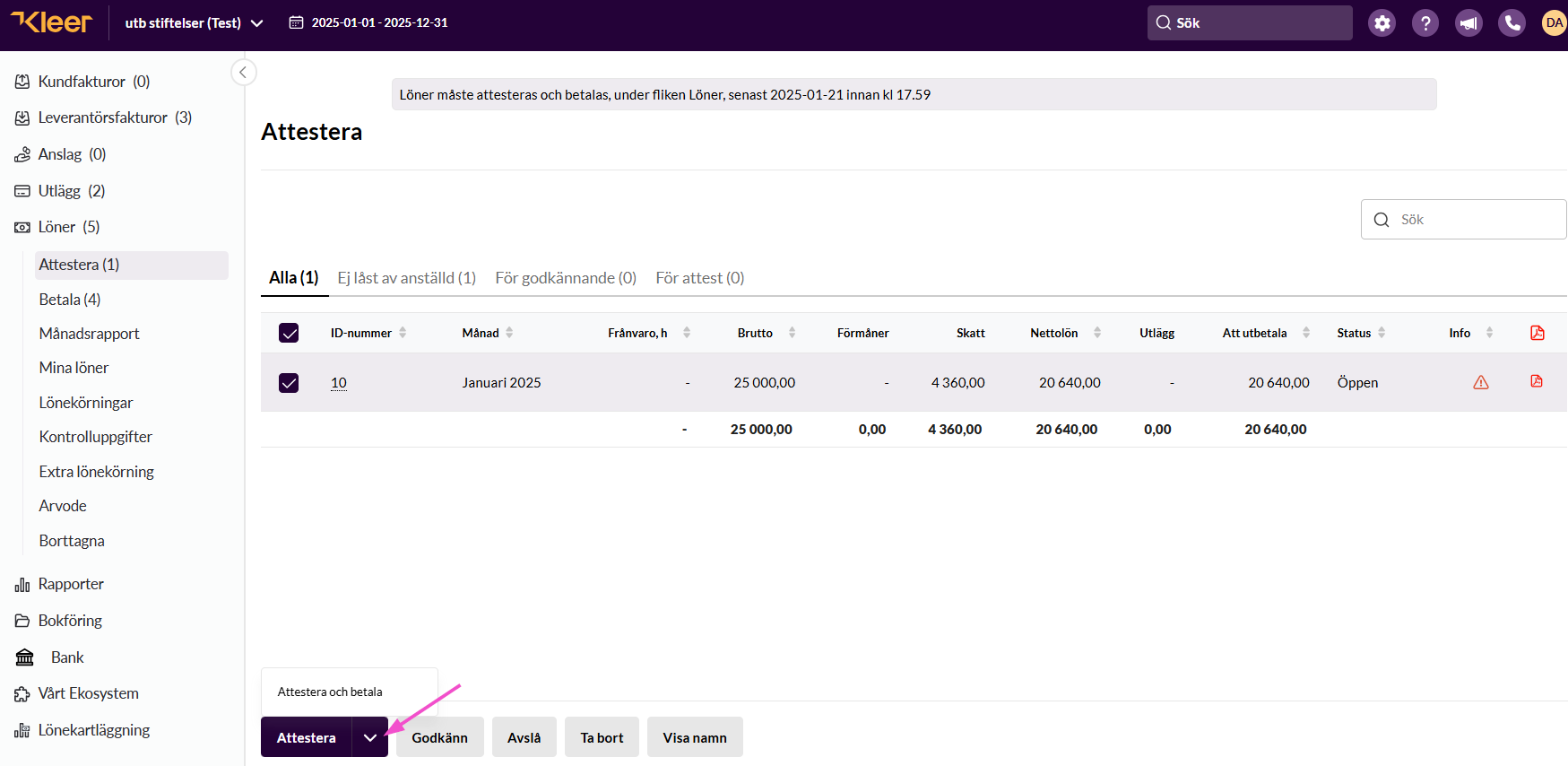Select the date range 2025-01-01 - 2025-12-31
This screenshot has width=1568, height=766.
tap(379, 22)
